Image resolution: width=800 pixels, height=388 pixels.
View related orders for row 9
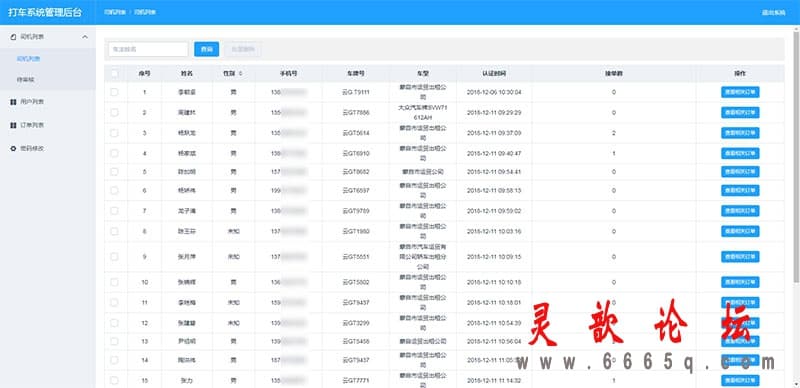(x=740, y=256)
